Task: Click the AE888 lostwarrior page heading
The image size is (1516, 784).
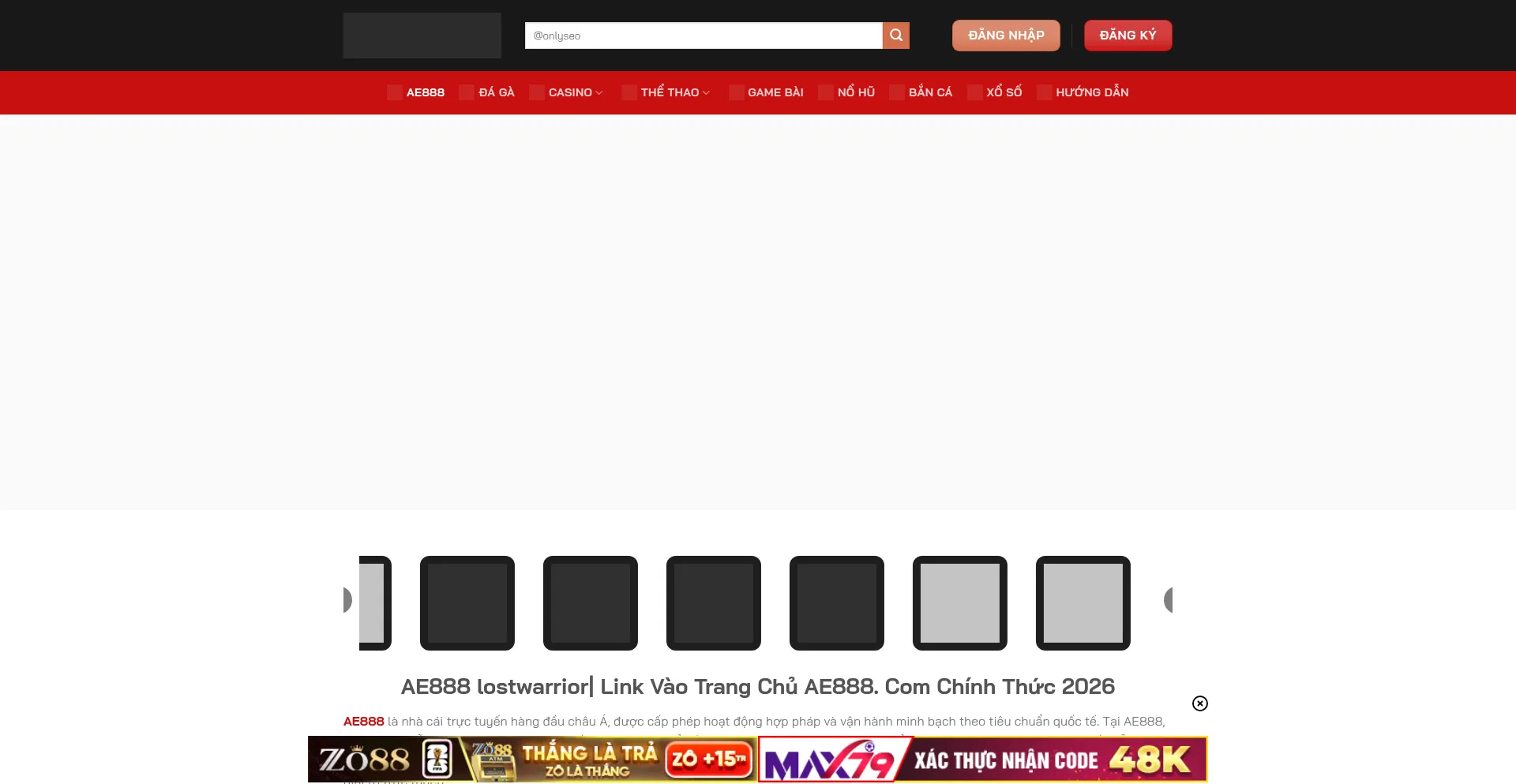Action: click(758, 687)
